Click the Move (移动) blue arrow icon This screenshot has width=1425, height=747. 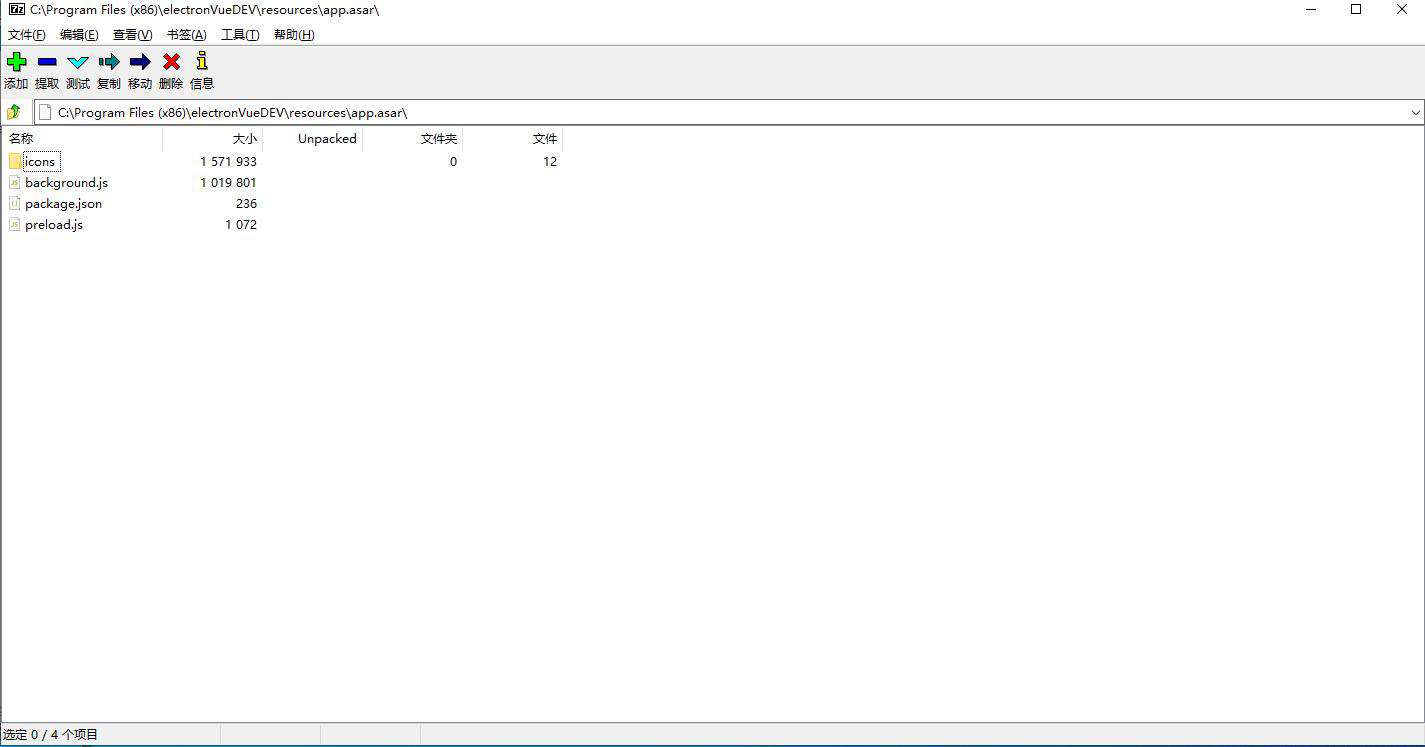(x=140, y=62)
